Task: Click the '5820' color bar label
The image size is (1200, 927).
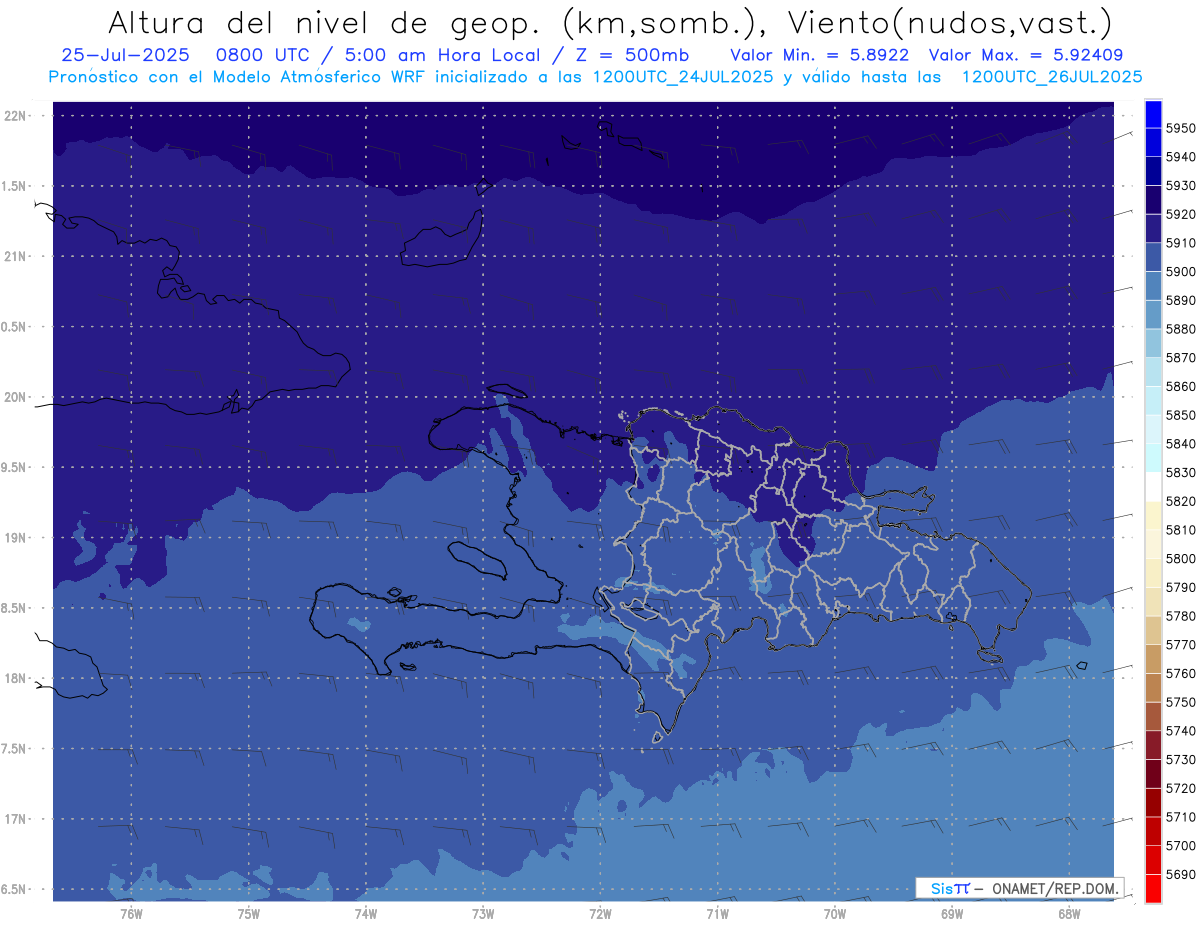Action: [x=1180, y=501]
